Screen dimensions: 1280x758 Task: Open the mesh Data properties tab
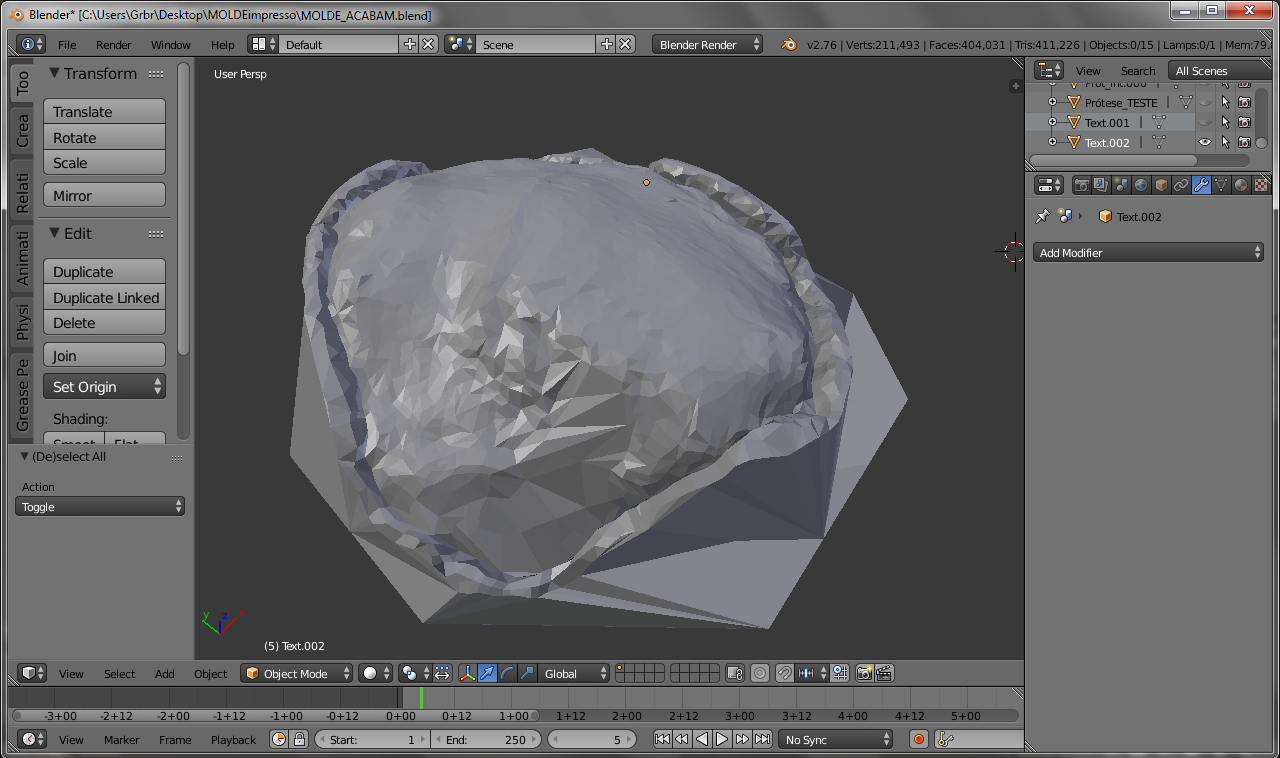tap(1221, 185)
